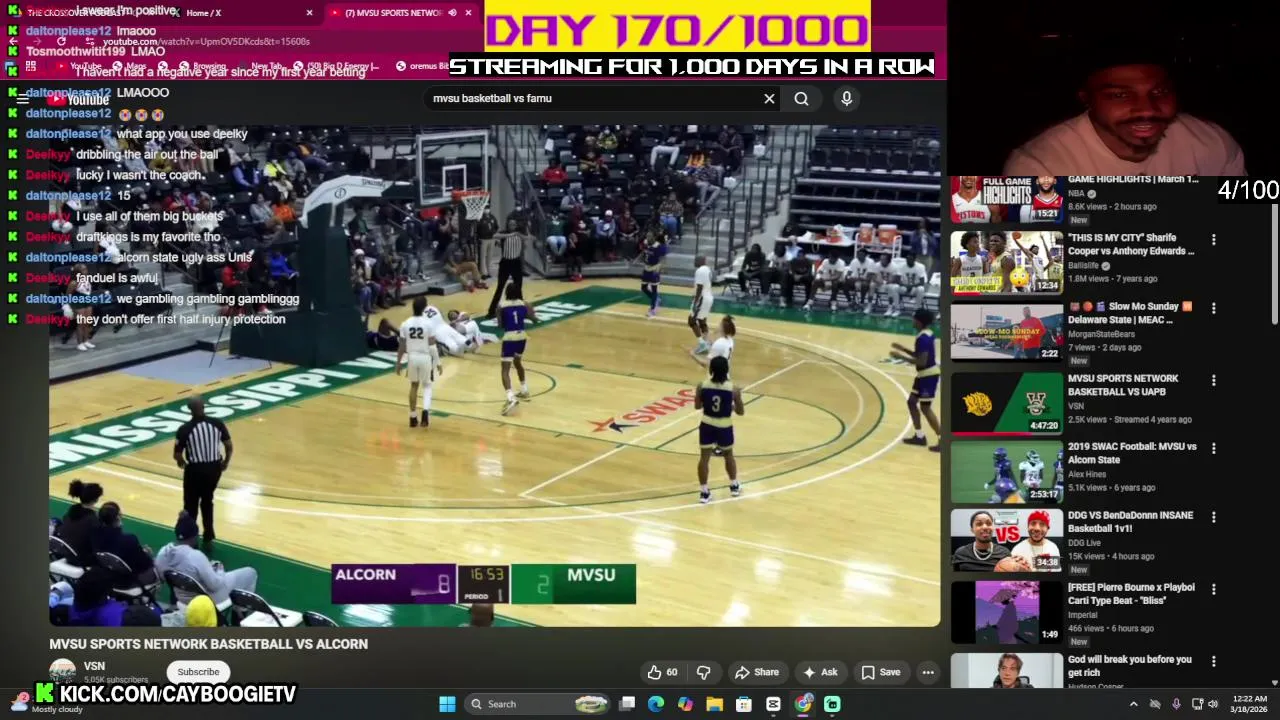Screen dimensions: 1280x720
Task: Open the apps grid in bookmarks bar
Action: [31, 67]
